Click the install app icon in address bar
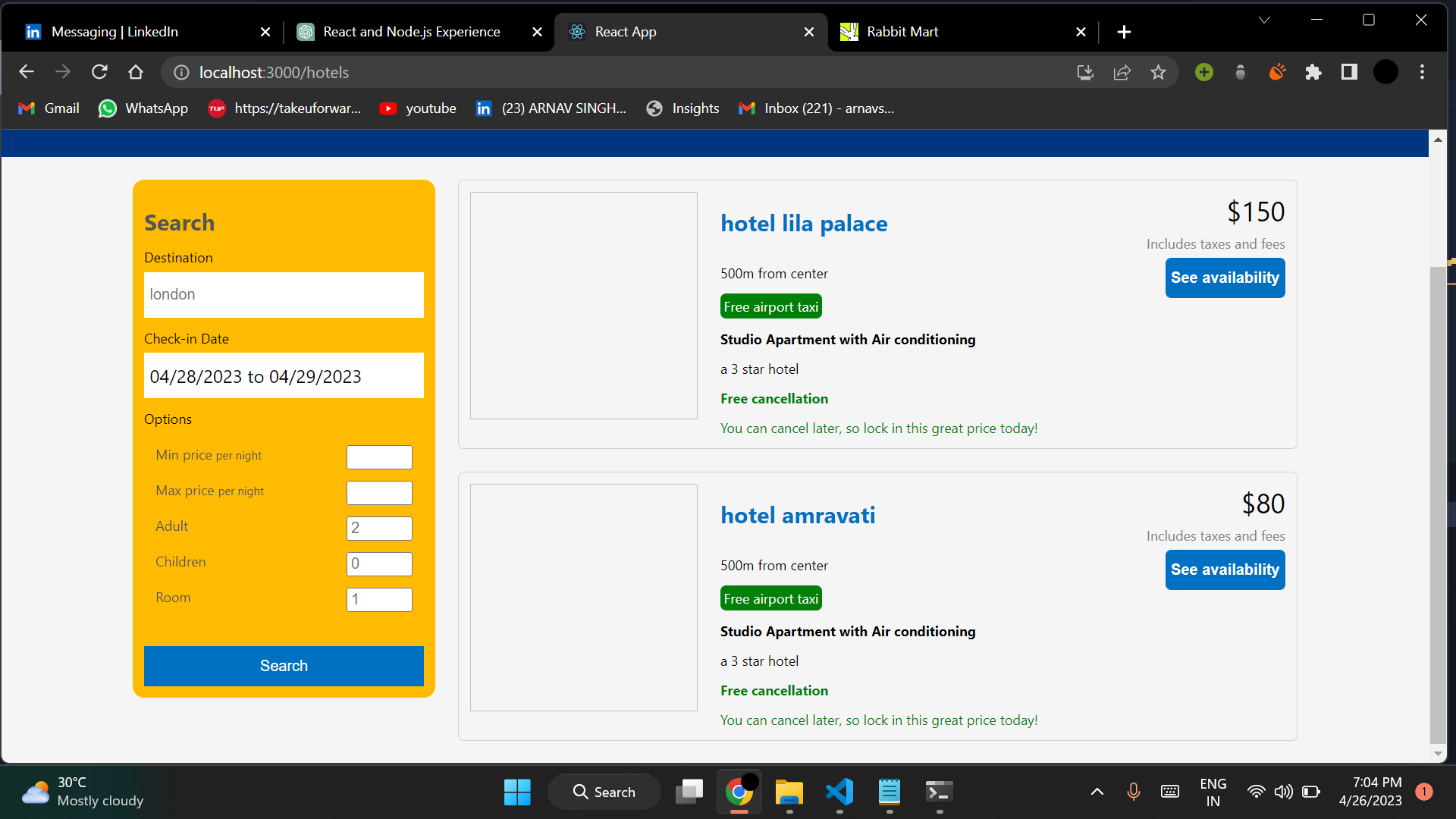1456x819 pixels. (1085, 72)
